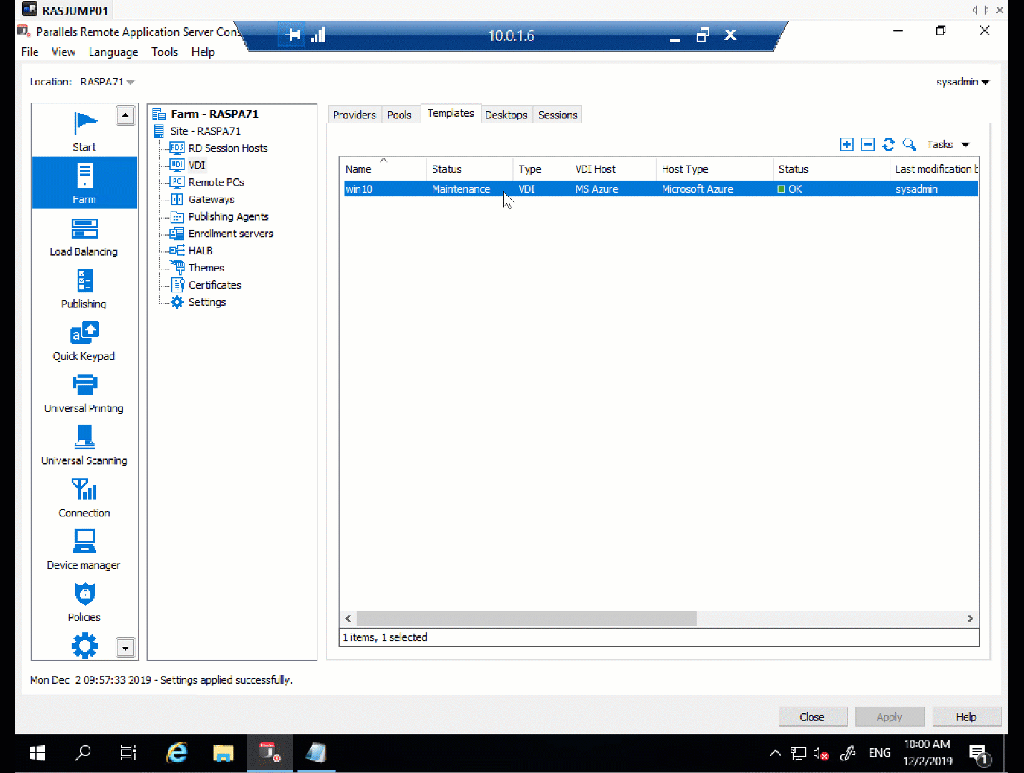
Task: Switch to the Connection category
Action: click(x=84, y=498)
